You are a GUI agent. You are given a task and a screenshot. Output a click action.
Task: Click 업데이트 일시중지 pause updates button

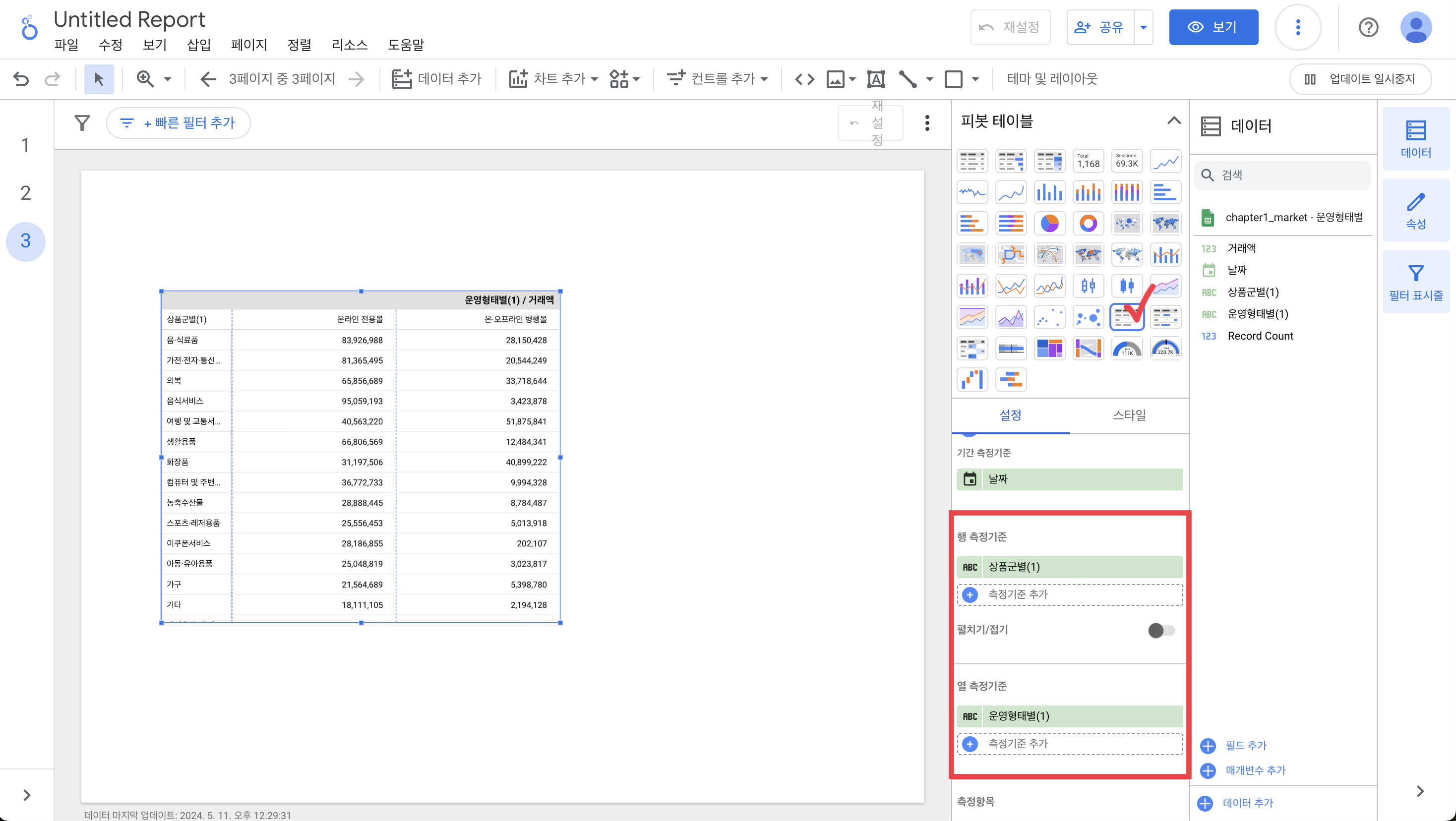click(1360, 78)
